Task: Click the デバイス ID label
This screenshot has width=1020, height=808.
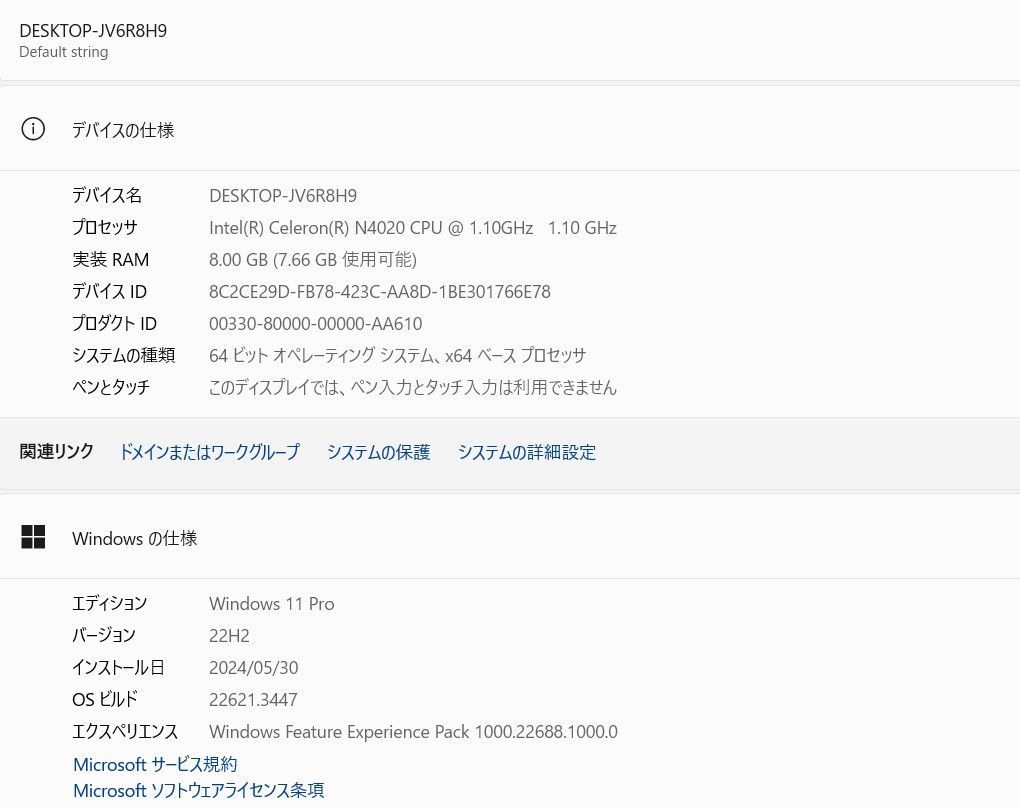Action: click(x=109, y=291)
